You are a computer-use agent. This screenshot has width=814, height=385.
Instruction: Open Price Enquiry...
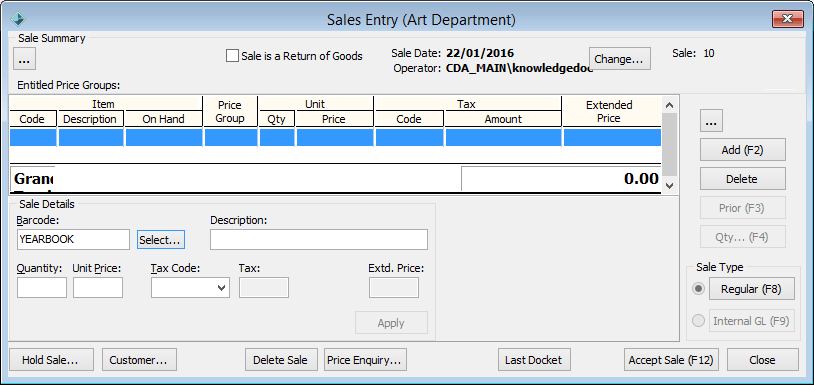coord(365,360)
